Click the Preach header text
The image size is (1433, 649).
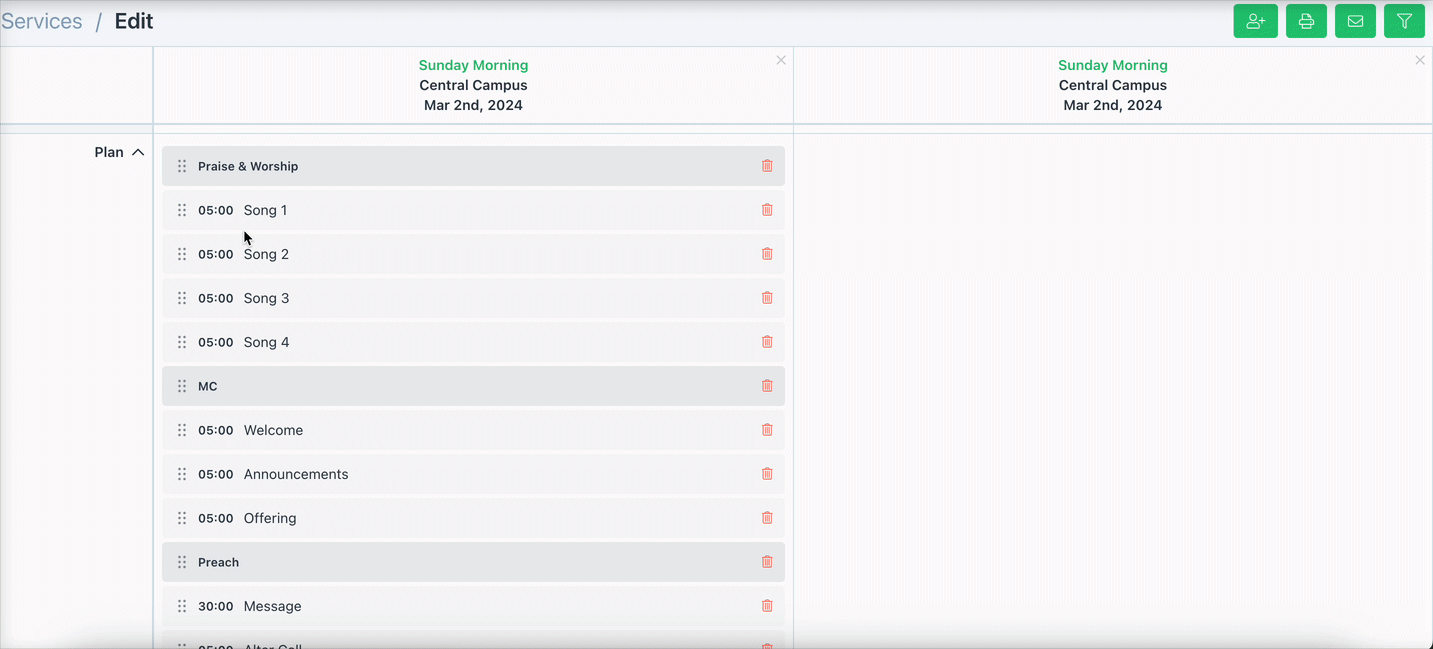pyautogui.click(x=218, y=562)
